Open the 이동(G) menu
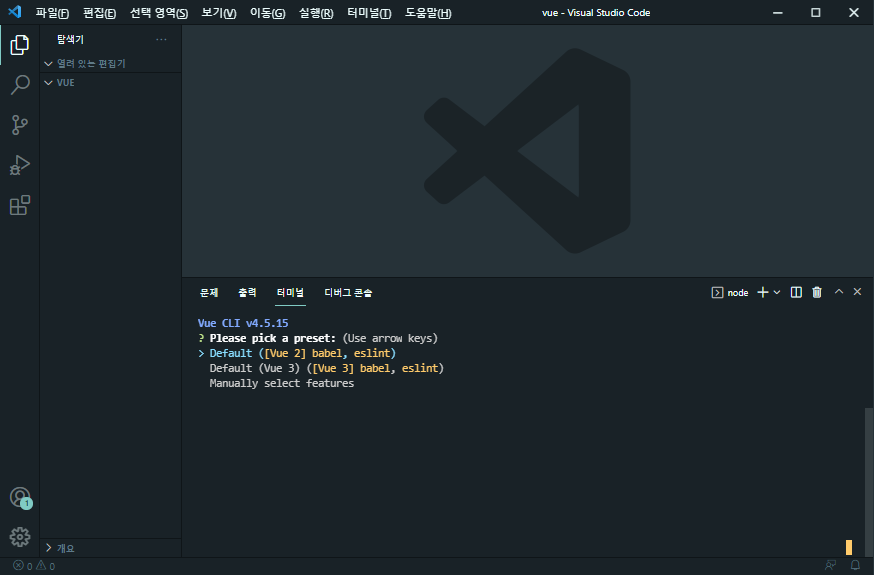Image resolution: width=874 pixels, height=575 pixels. pos(268,12)
